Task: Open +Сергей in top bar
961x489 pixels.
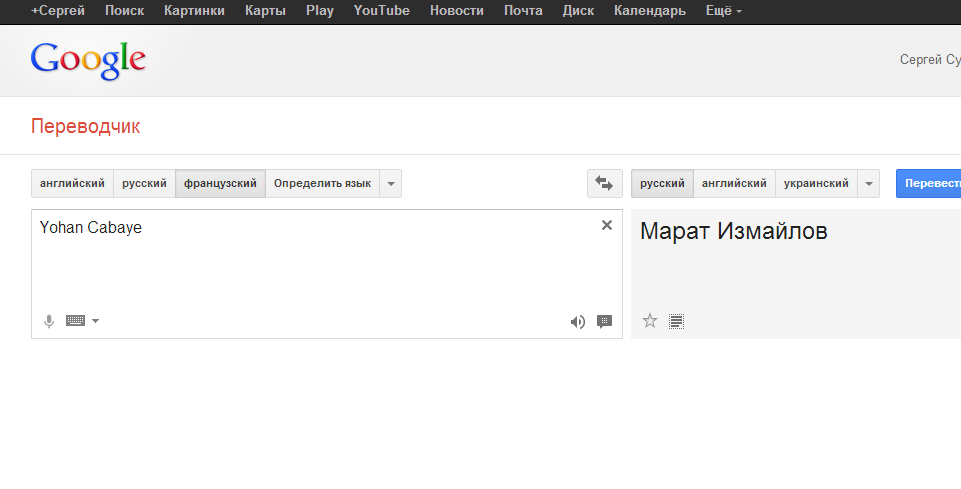Action: [58, 11]
